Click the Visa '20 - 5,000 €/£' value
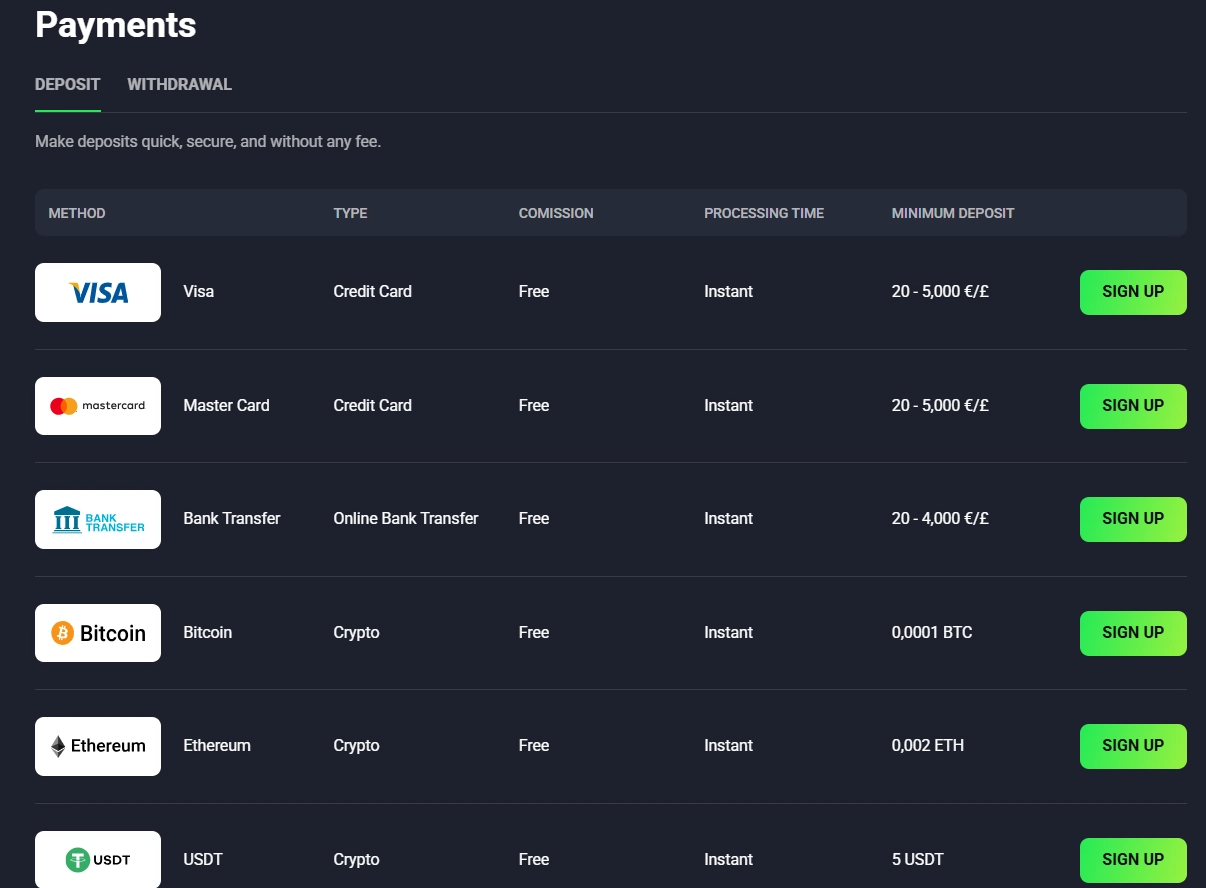Viewport: 1206px width, 888px height. tap(940, 292)
